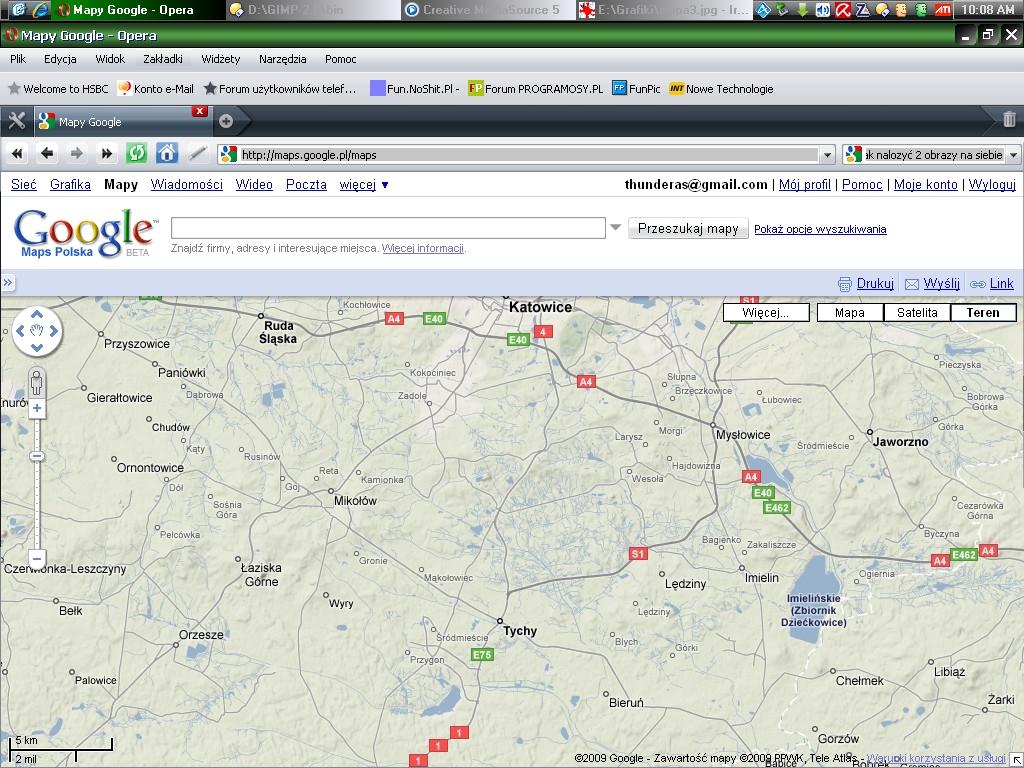1024x768 pixels.
Task: Click the rewind navigation button
Action: pos(17,154)
